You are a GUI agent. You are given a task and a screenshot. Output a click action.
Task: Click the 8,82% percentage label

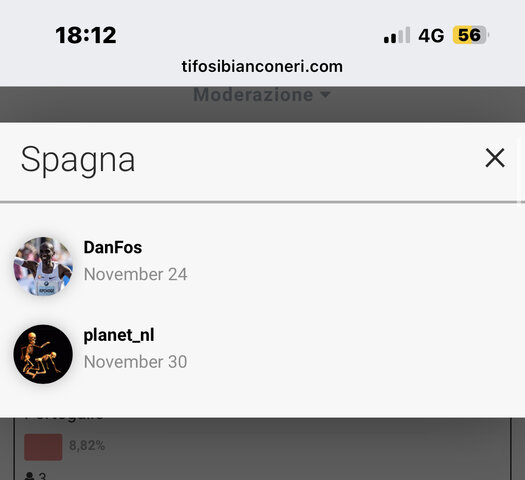tap(87, 446)
